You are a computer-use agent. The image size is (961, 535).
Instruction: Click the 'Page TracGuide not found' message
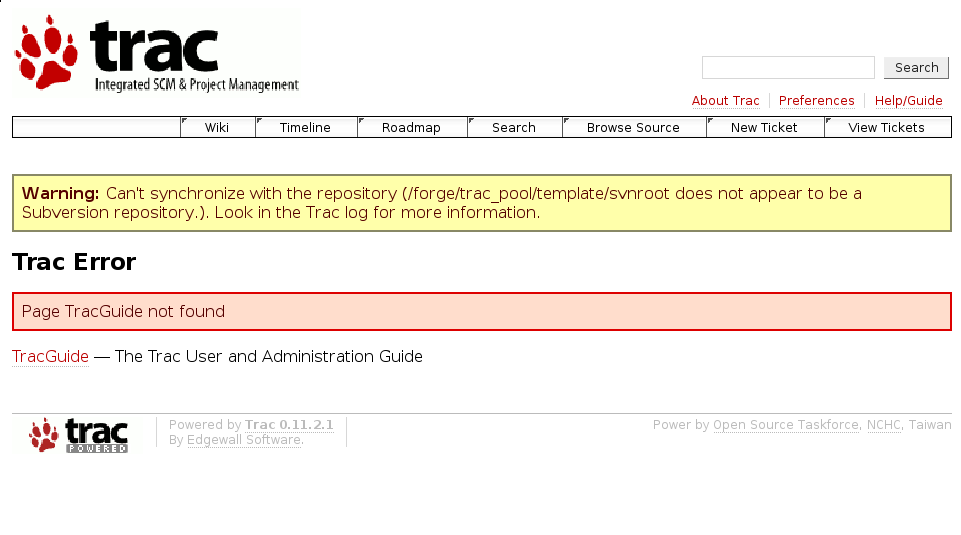click(482, 311)
